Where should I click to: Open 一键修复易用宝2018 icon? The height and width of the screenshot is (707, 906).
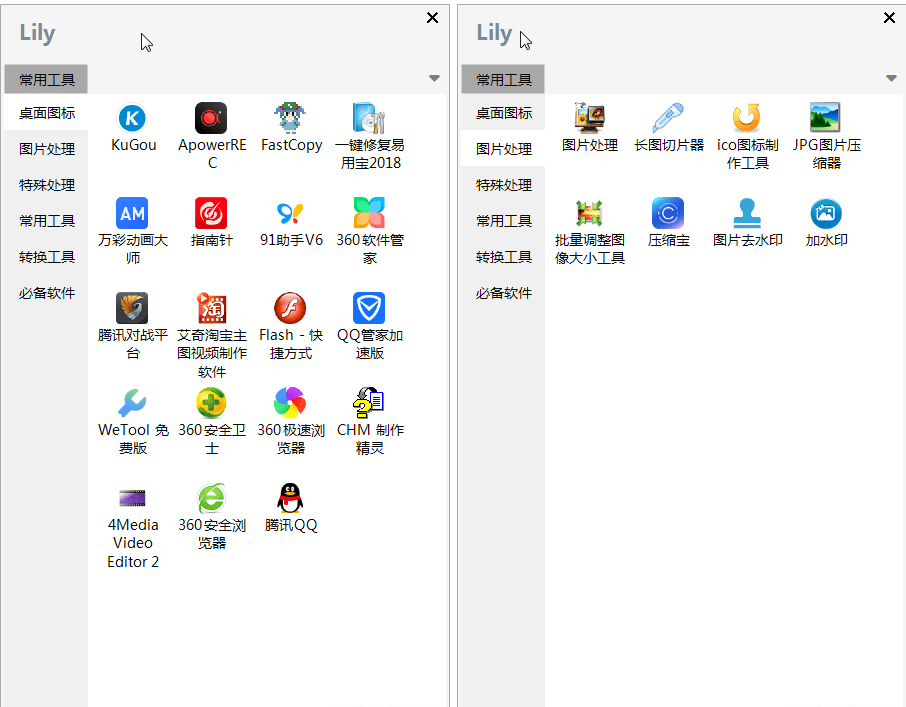click(x=369, y=118)
